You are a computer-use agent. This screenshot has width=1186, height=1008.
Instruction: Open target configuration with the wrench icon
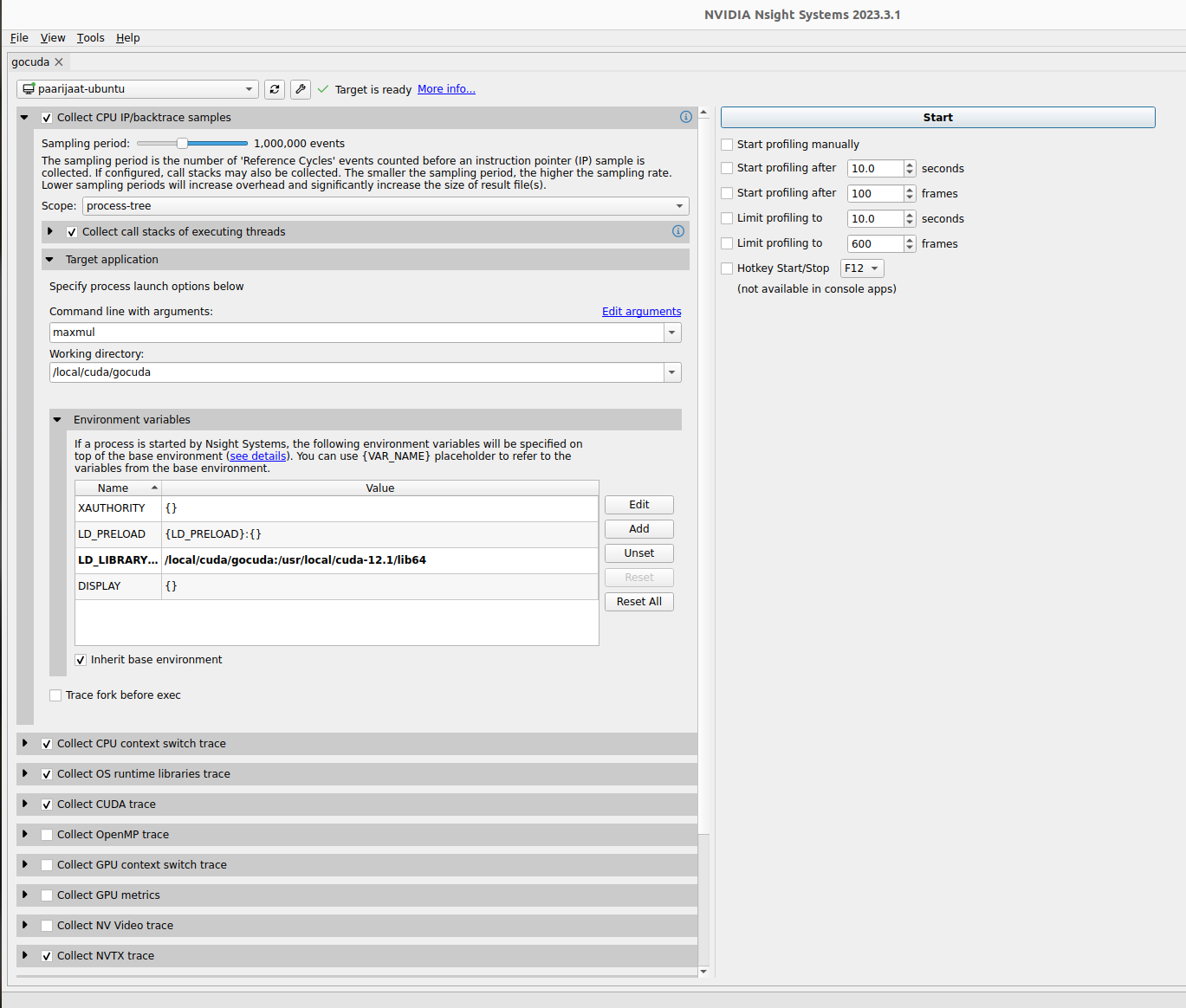pos(301,89)
